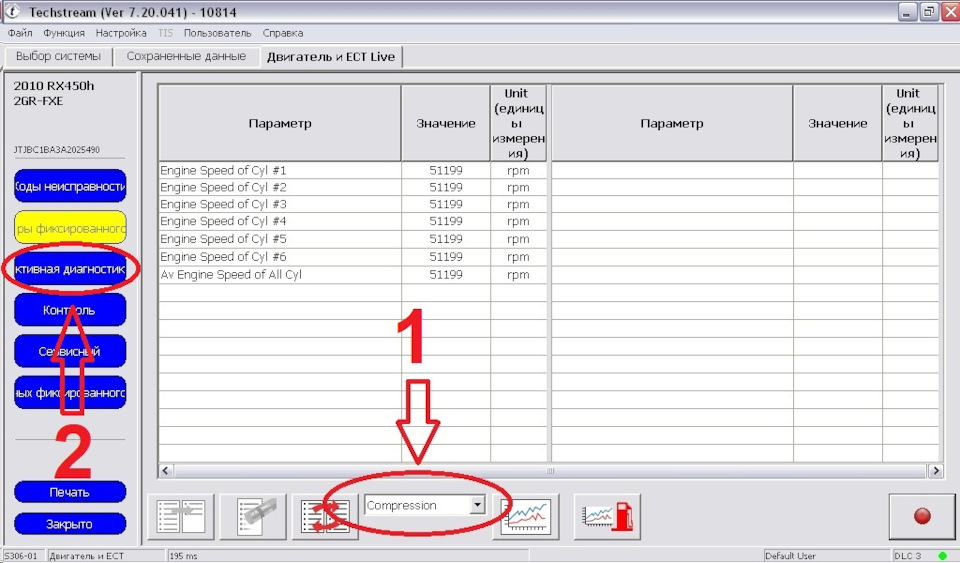Switch to Выбор системы tab
960x563 pixels.
click(59, 56)
